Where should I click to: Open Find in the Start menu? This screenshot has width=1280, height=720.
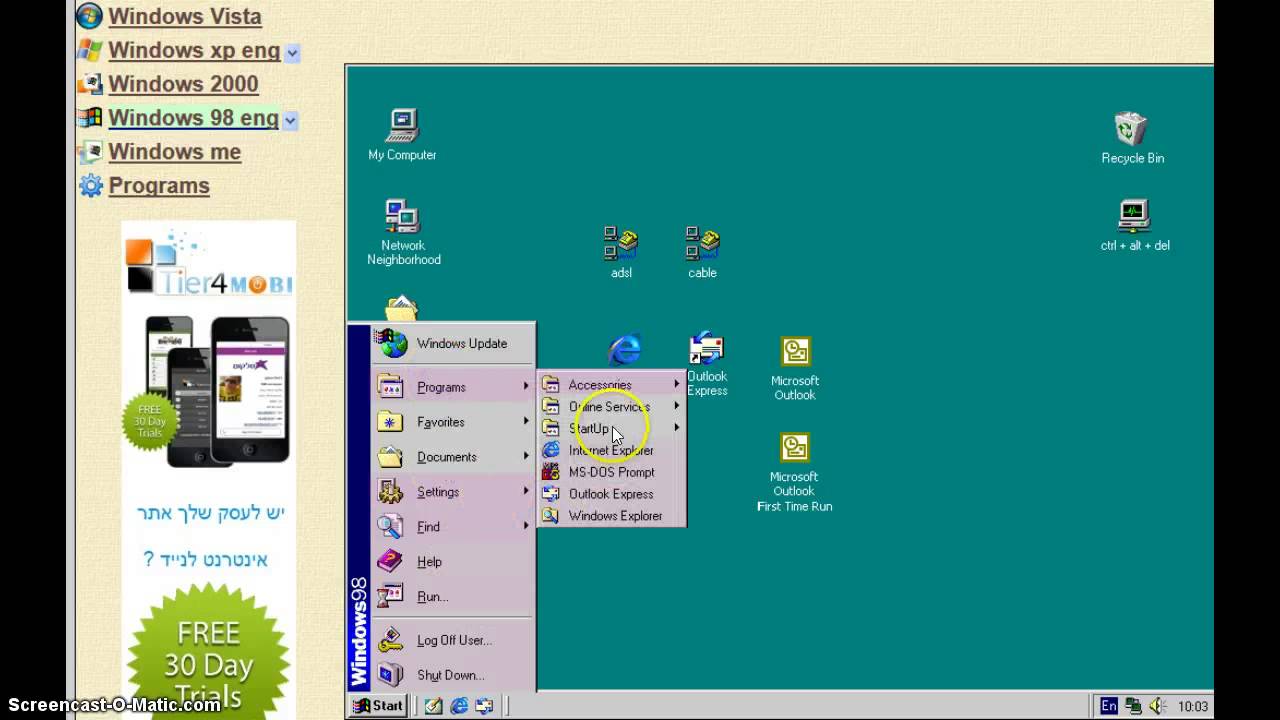(x=453, y=527)
